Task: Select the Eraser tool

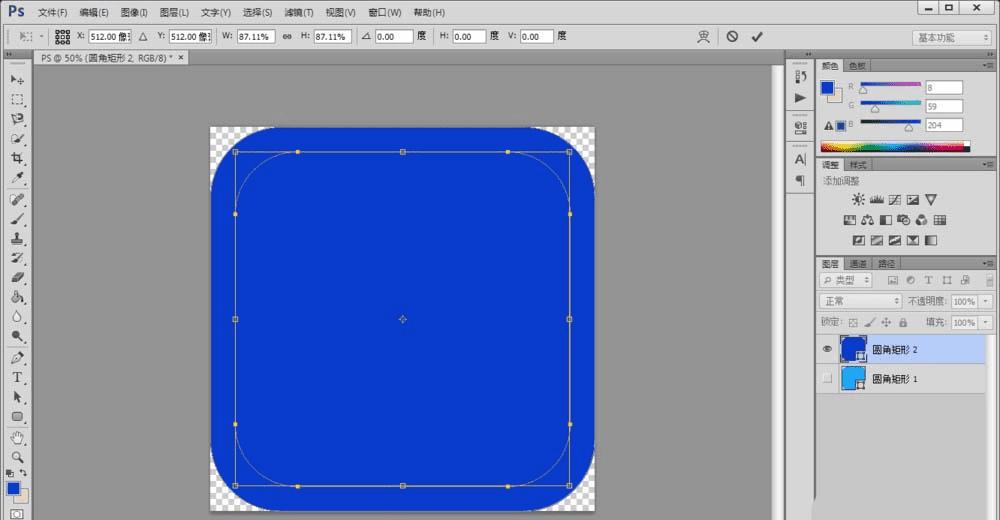Action: point(17,278)
